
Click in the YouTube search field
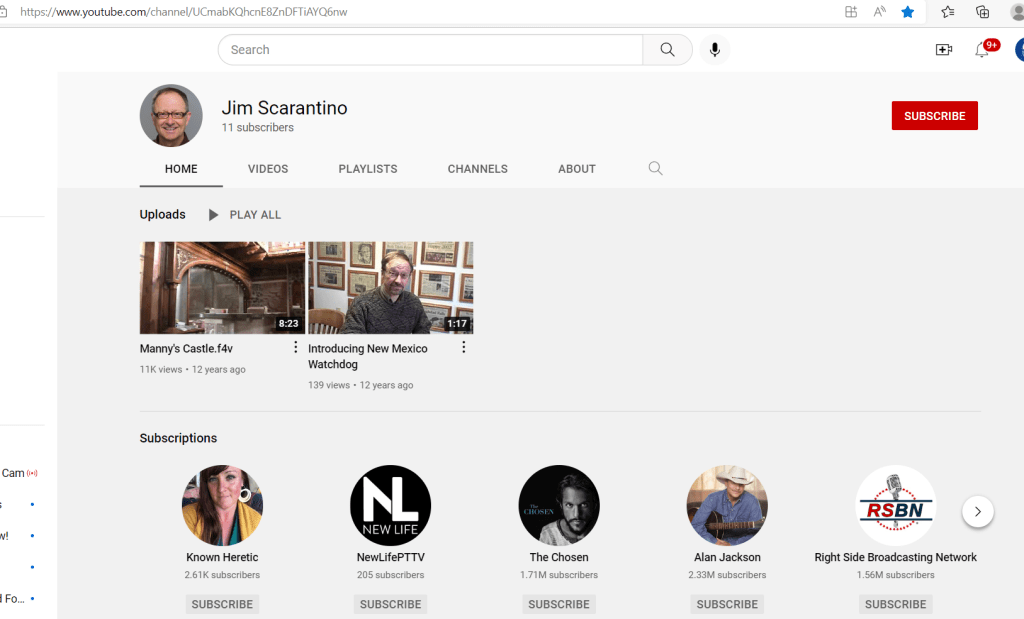coord(430,50)
